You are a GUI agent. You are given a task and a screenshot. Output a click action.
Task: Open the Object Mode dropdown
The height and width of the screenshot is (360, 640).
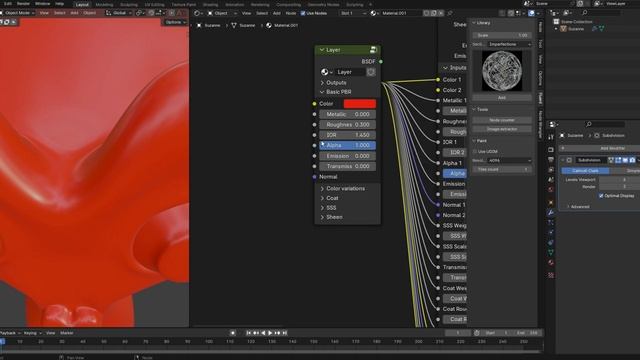coord(17,13)
